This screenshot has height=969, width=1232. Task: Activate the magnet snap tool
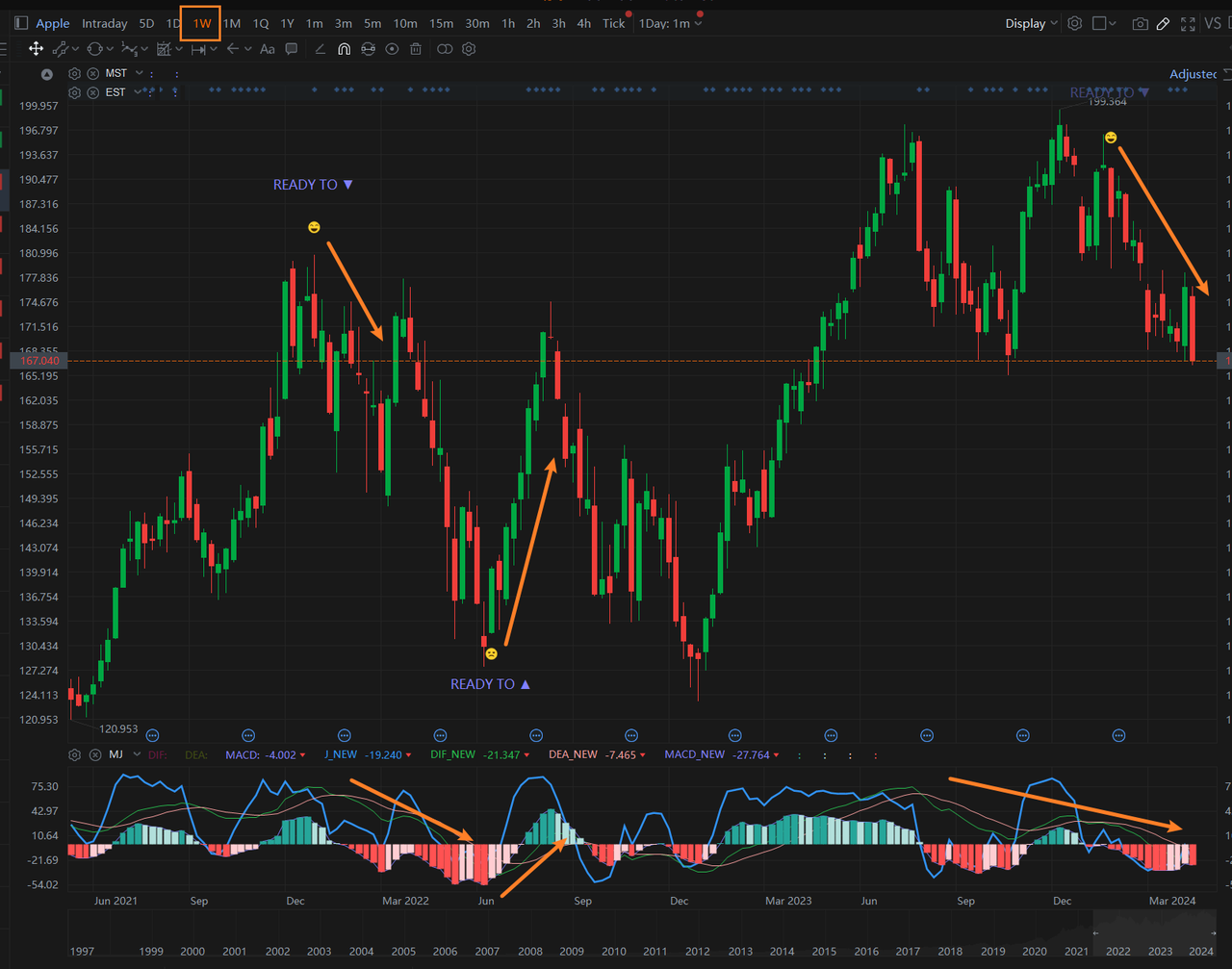344,49
